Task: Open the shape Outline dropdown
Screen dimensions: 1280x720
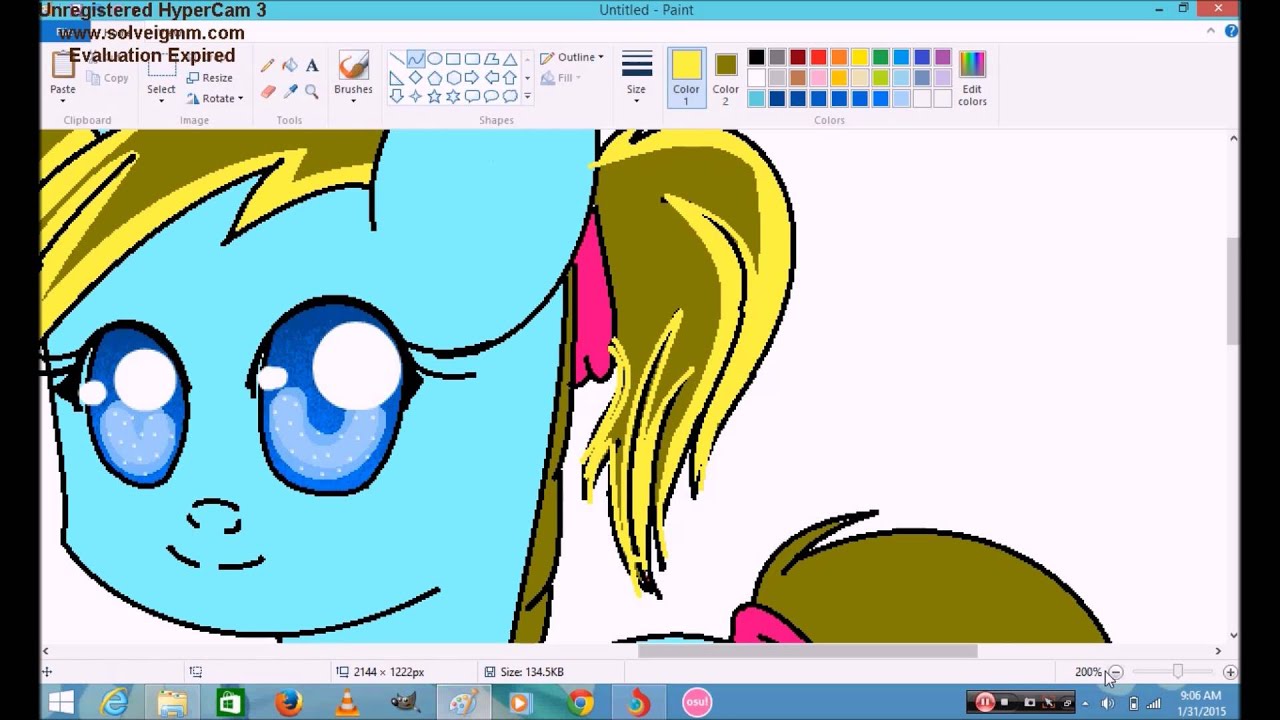Action: pyautogui.click(x=572, y=57)
